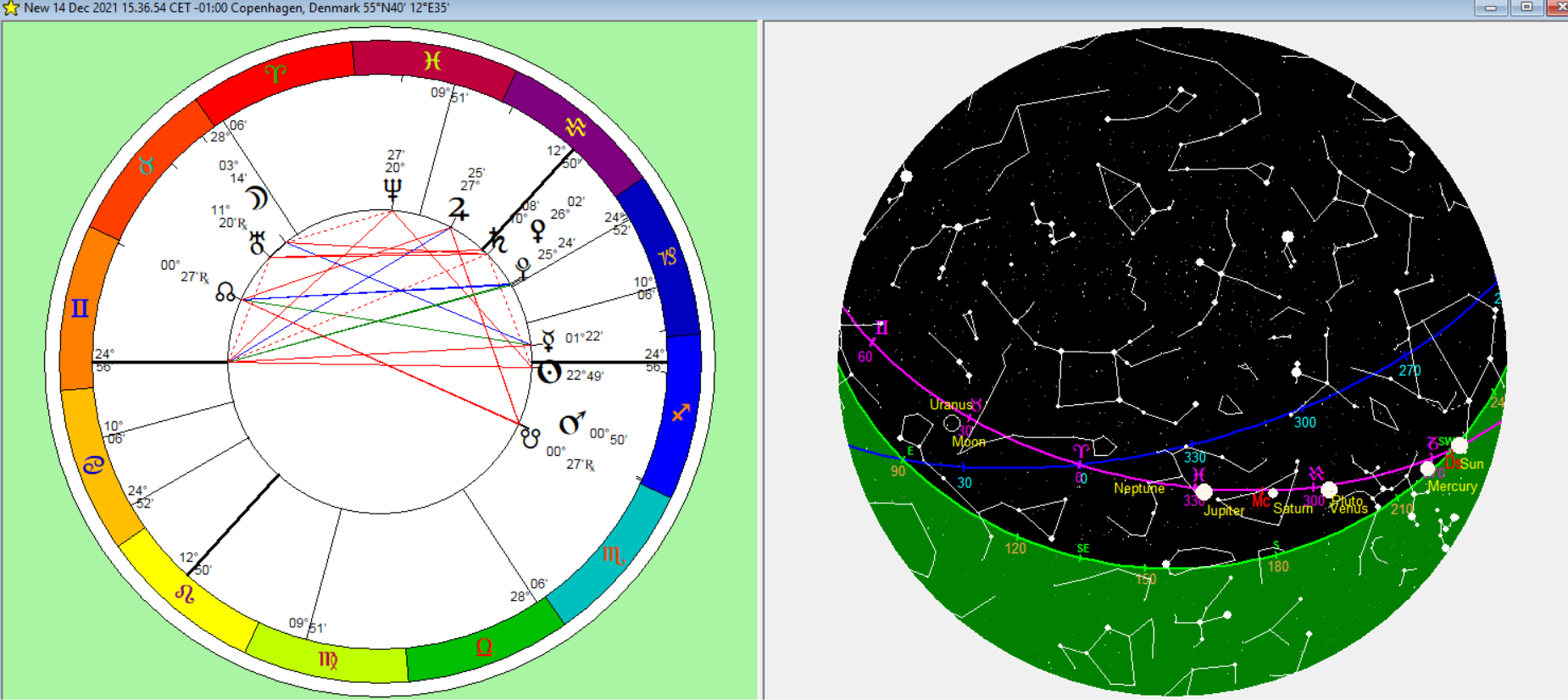Click the green 'E' compass marker

tap(911, 452)
